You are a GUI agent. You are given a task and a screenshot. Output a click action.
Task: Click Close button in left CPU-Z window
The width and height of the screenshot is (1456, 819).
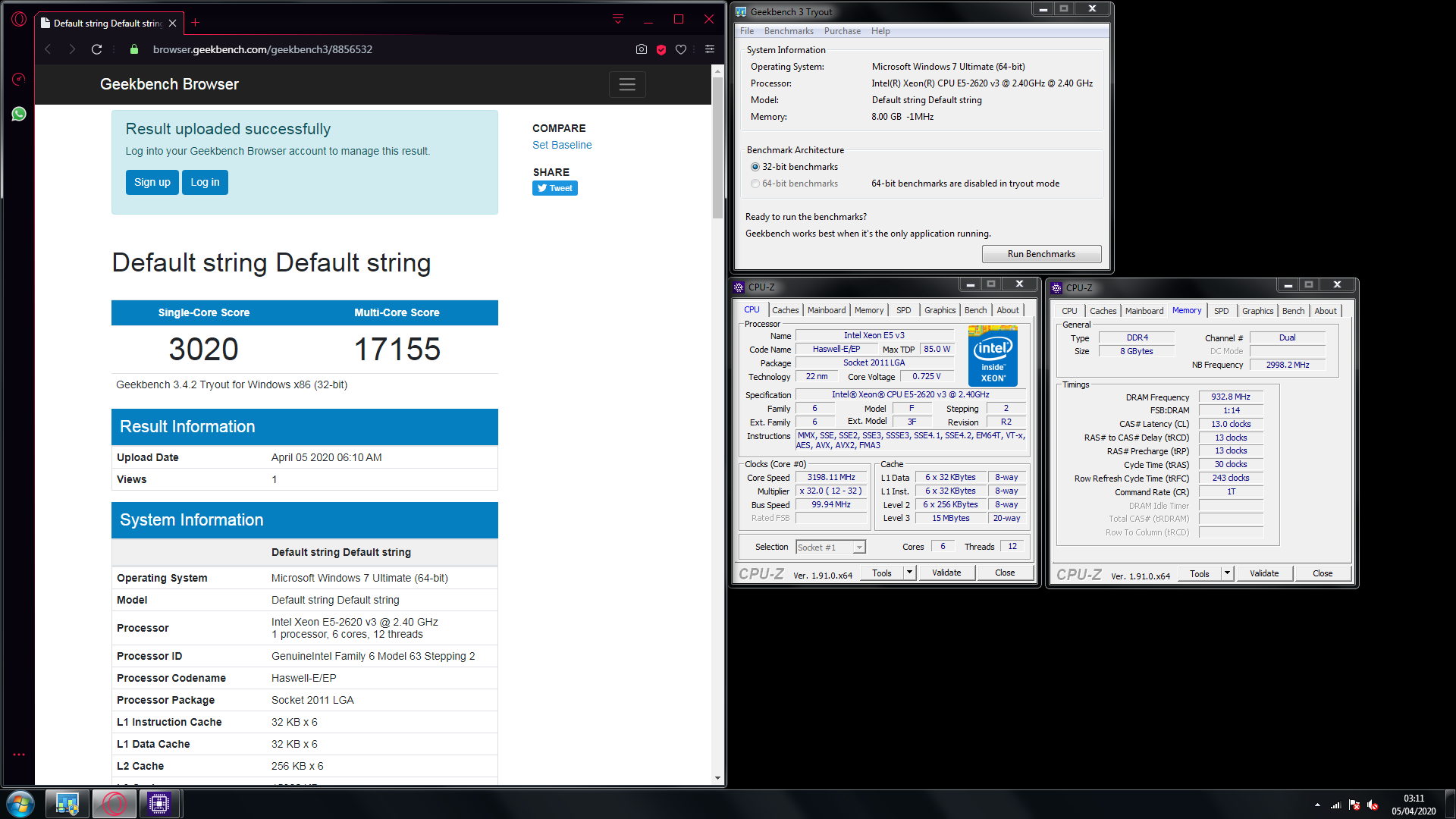[x=1005, y=573]
